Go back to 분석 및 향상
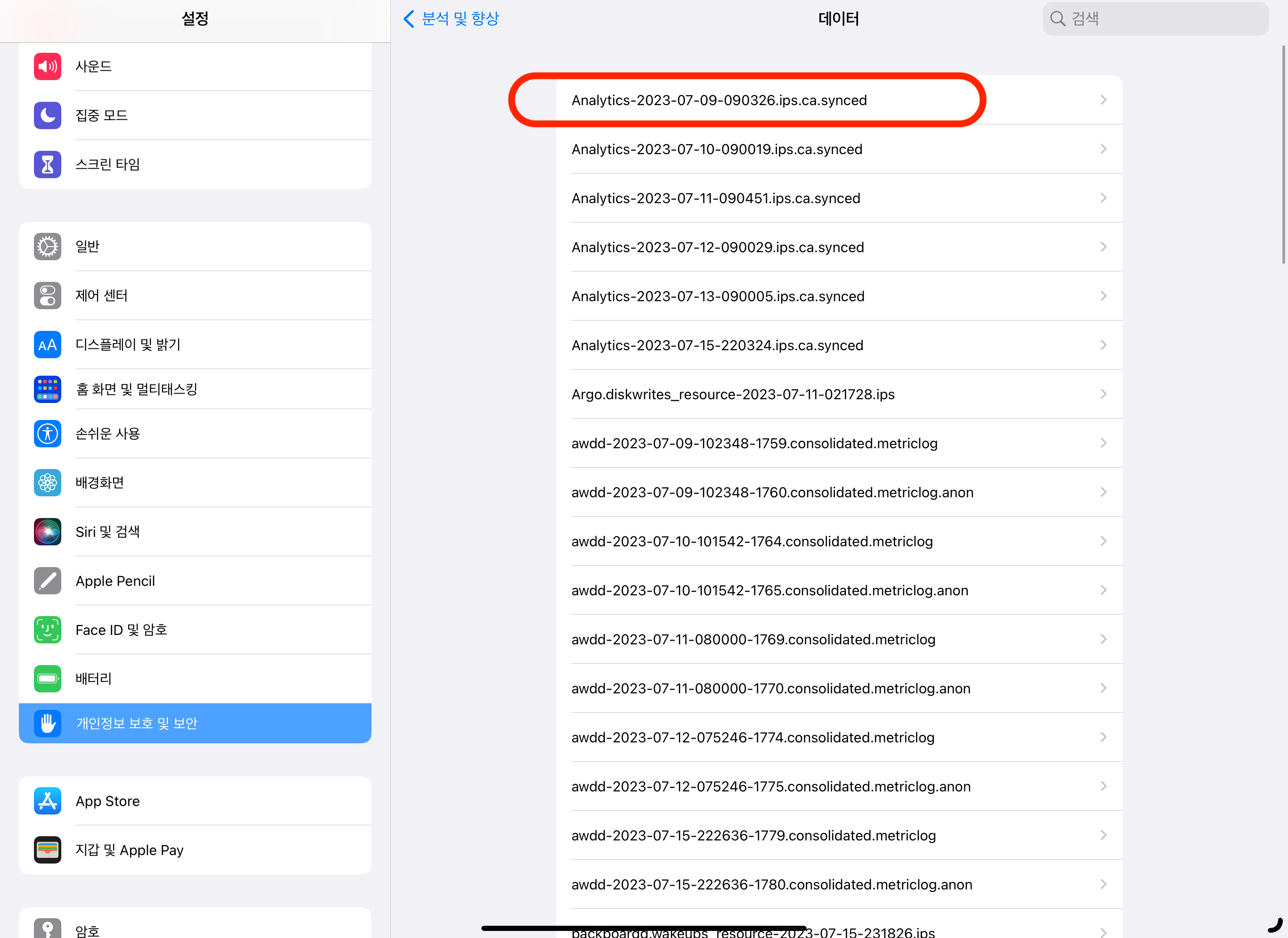 point(451,19)
